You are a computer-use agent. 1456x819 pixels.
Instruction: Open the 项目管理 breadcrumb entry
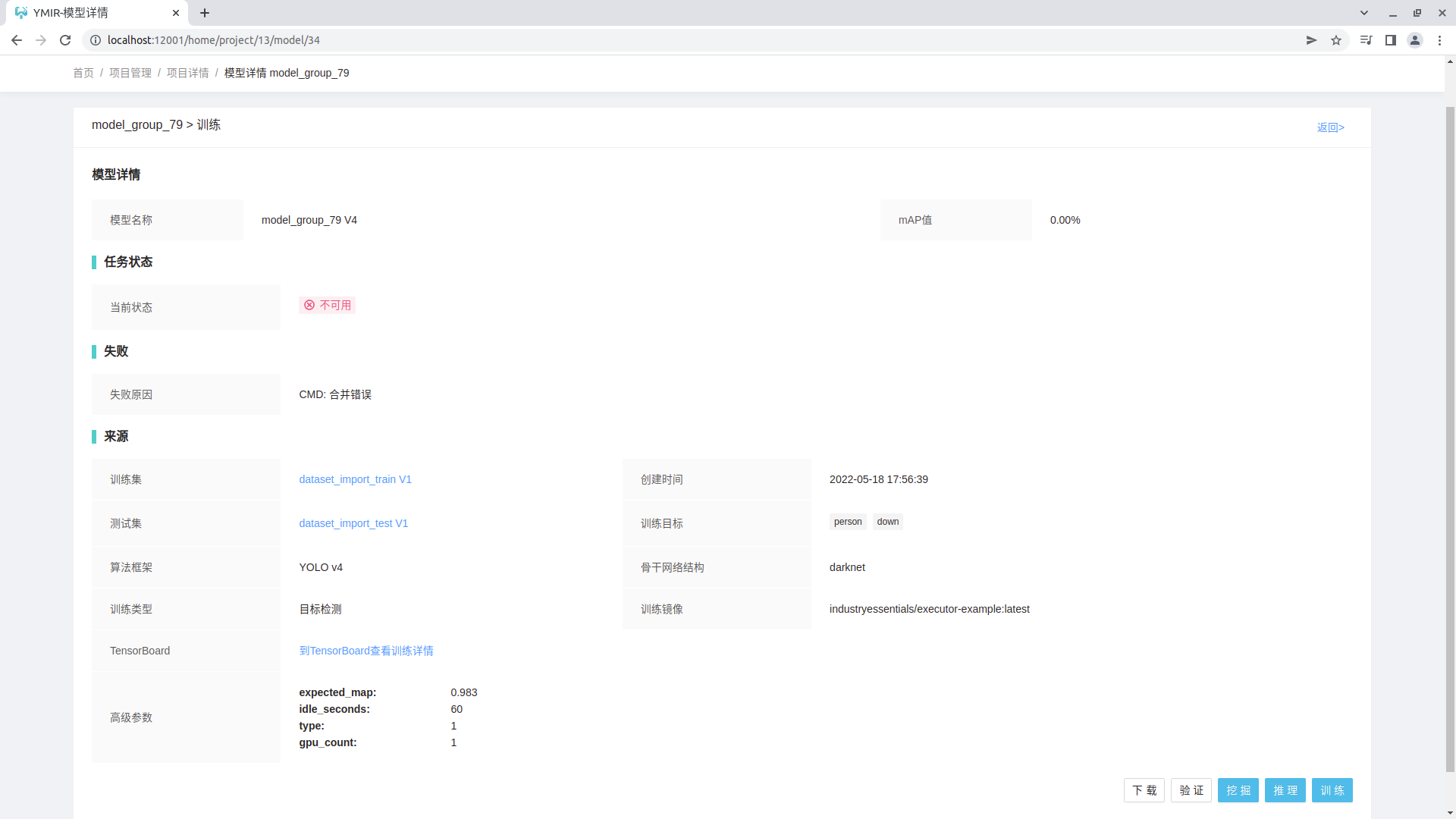(130, 73)
